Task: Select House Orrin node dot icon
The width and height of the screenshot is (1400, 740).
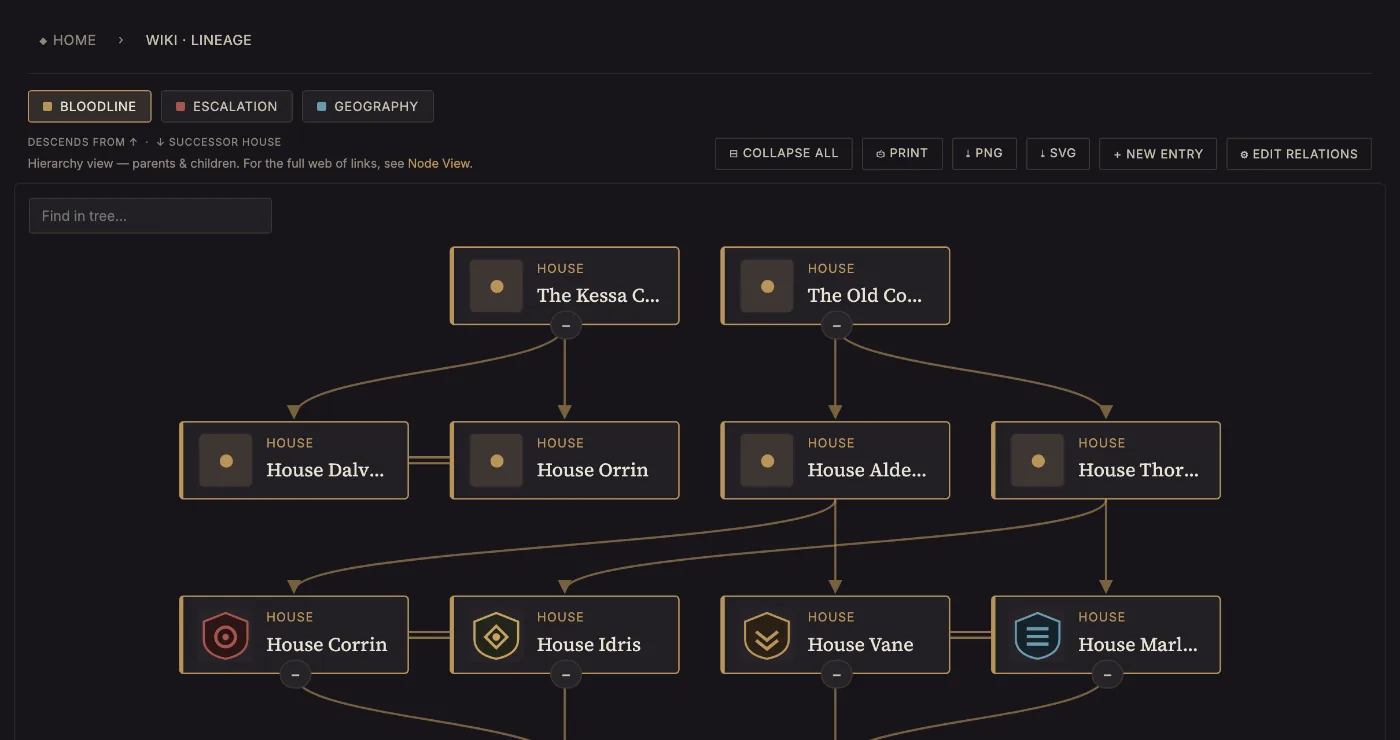Action: pyautogui.click(x=496, y=461)
